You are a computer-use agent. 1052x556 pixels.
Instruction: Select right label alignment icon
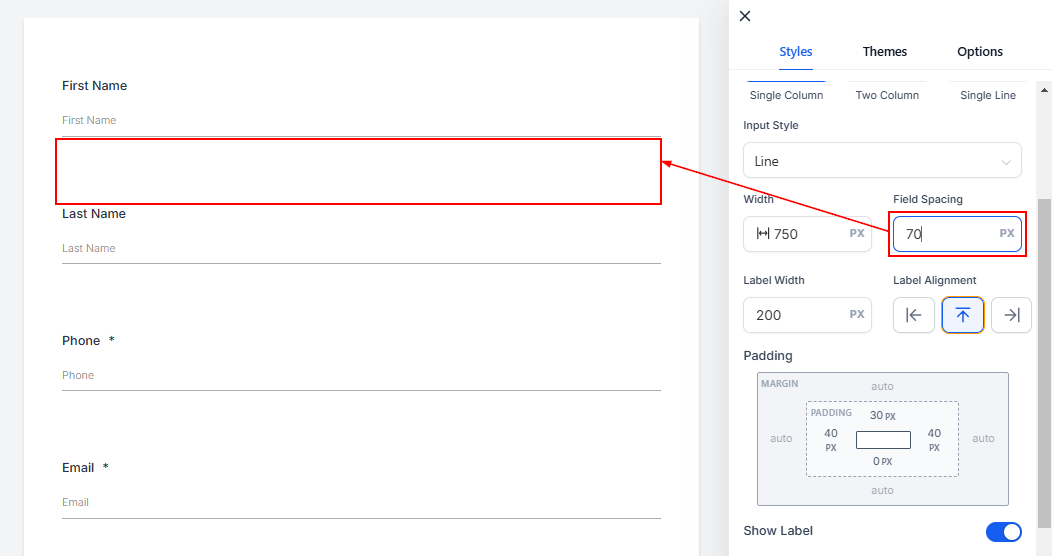pyautogui.click(x=1011, y=315)
